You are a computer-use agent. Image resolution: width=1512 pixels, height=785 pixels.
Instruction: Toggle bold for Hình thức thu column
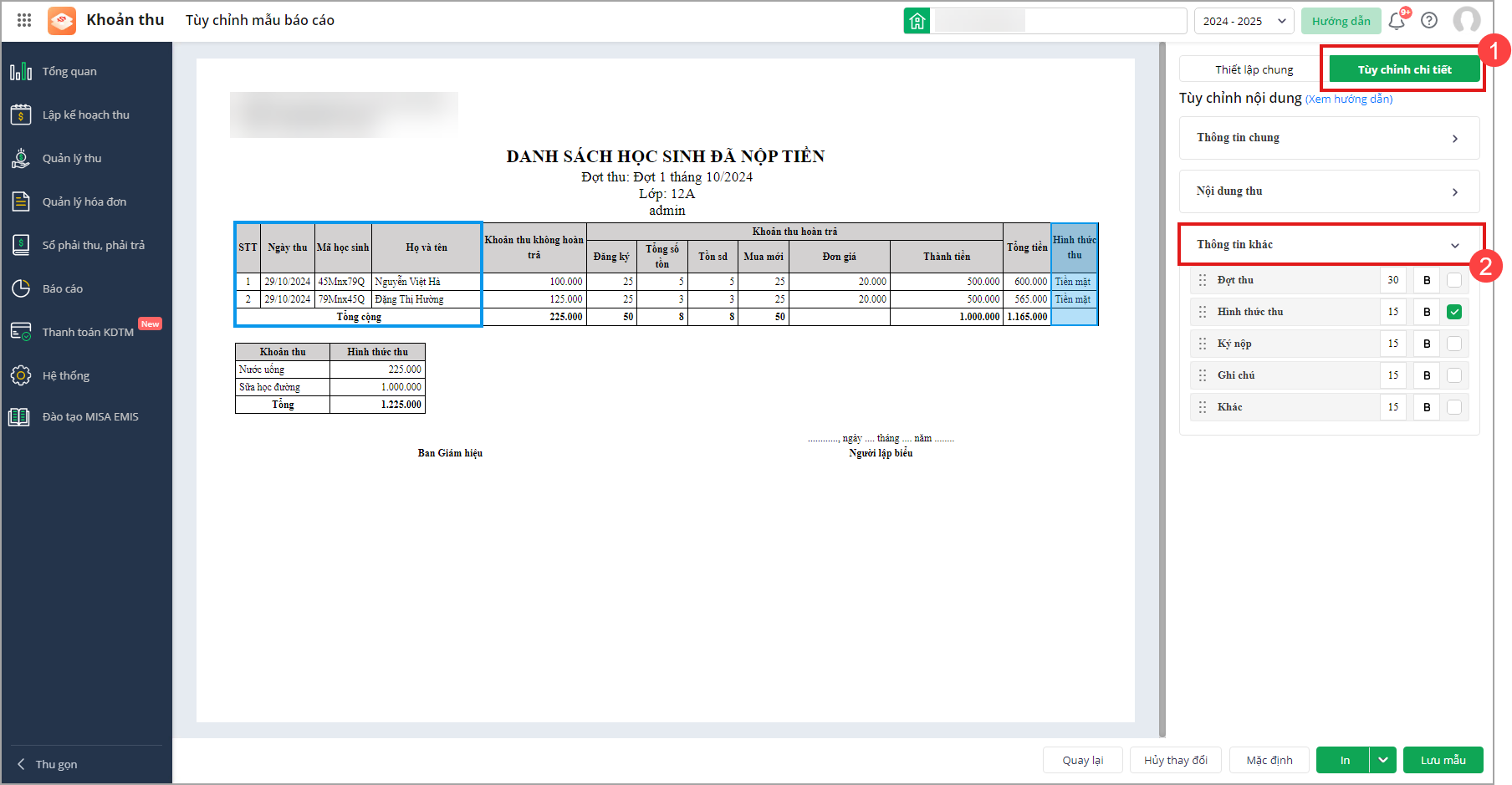tap(1427, 312)
